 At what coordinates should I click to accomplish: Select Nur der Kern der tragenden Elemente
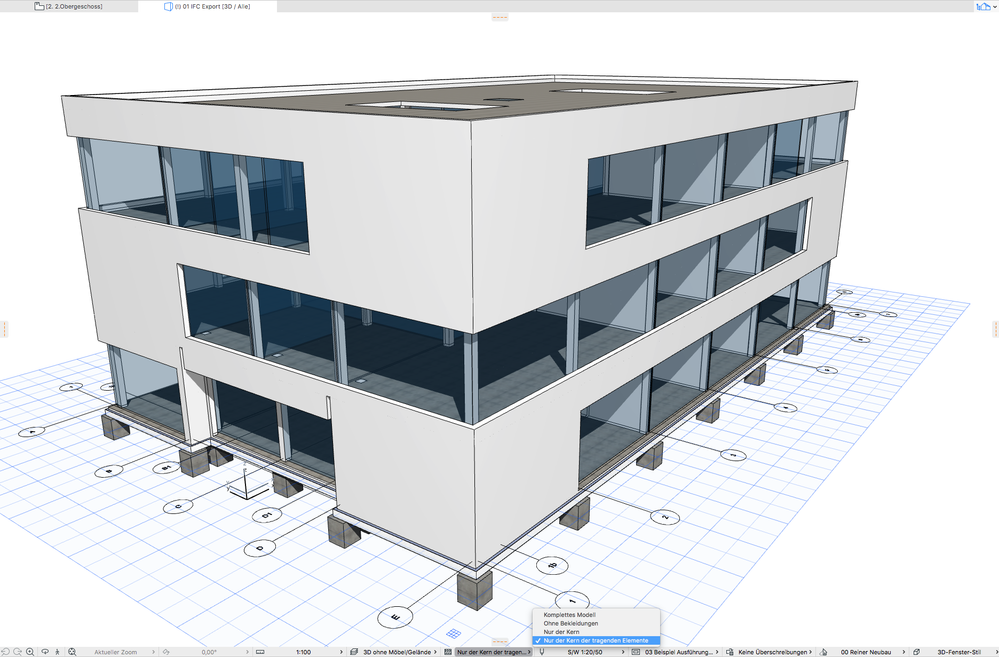coord(596,640)
